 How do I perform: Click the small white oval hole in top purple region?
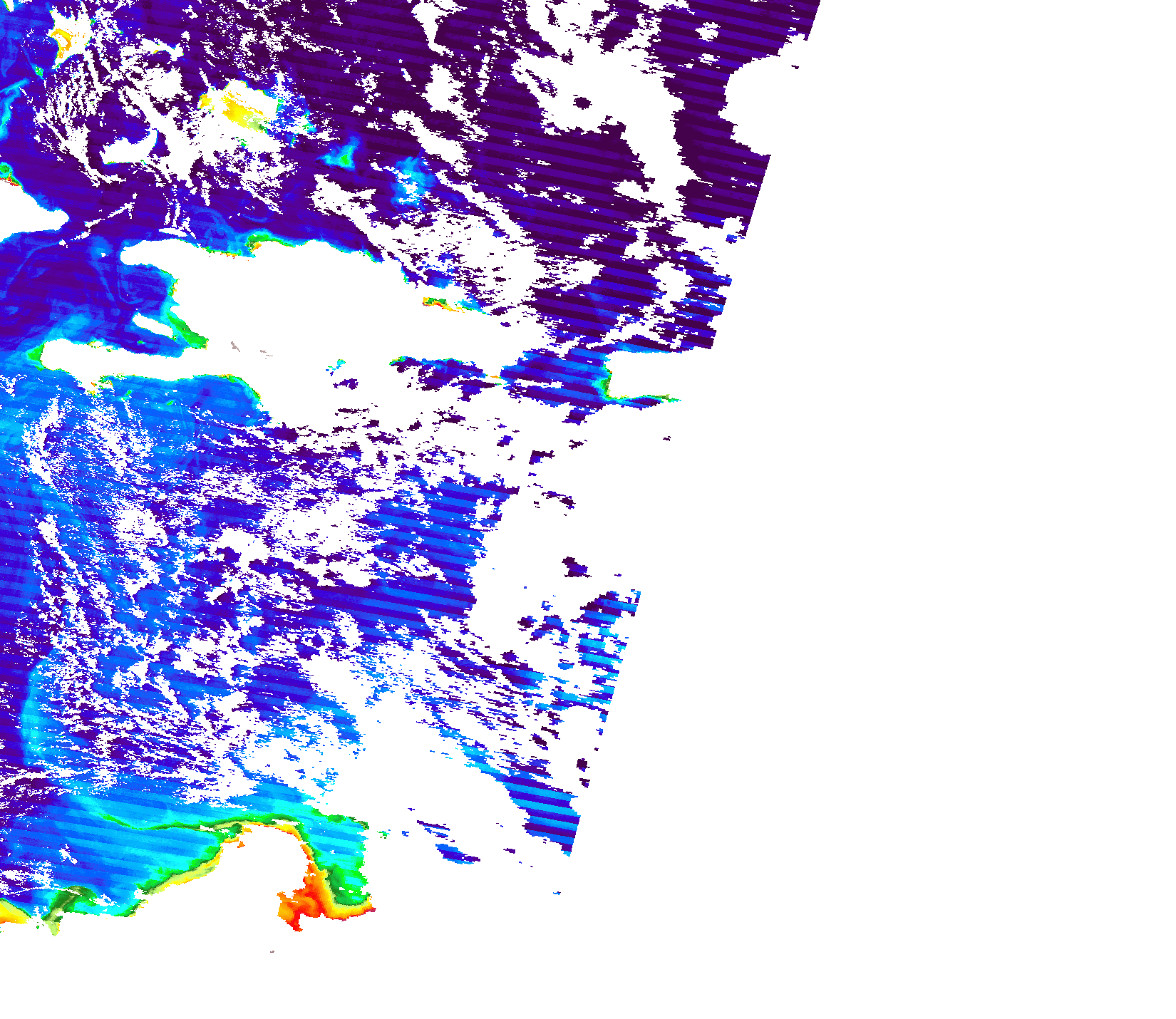(x=582, y=103)
